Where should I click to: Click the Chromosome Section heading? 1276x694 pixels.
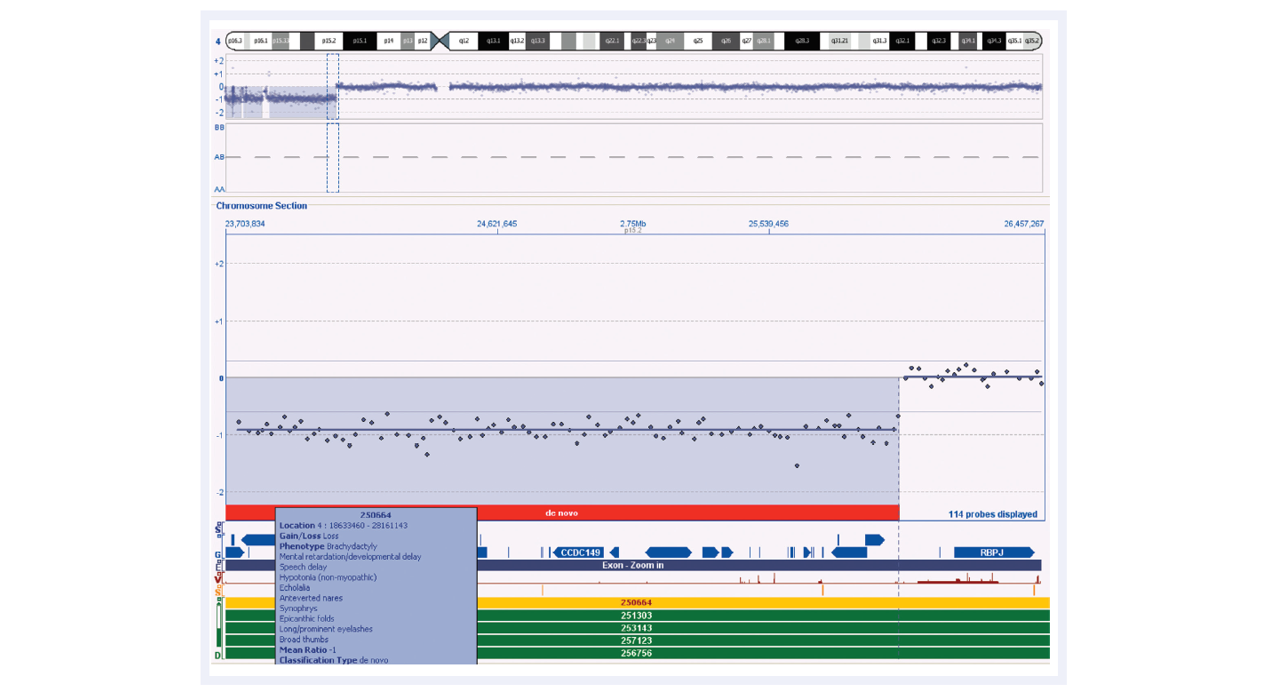point(262,205)
